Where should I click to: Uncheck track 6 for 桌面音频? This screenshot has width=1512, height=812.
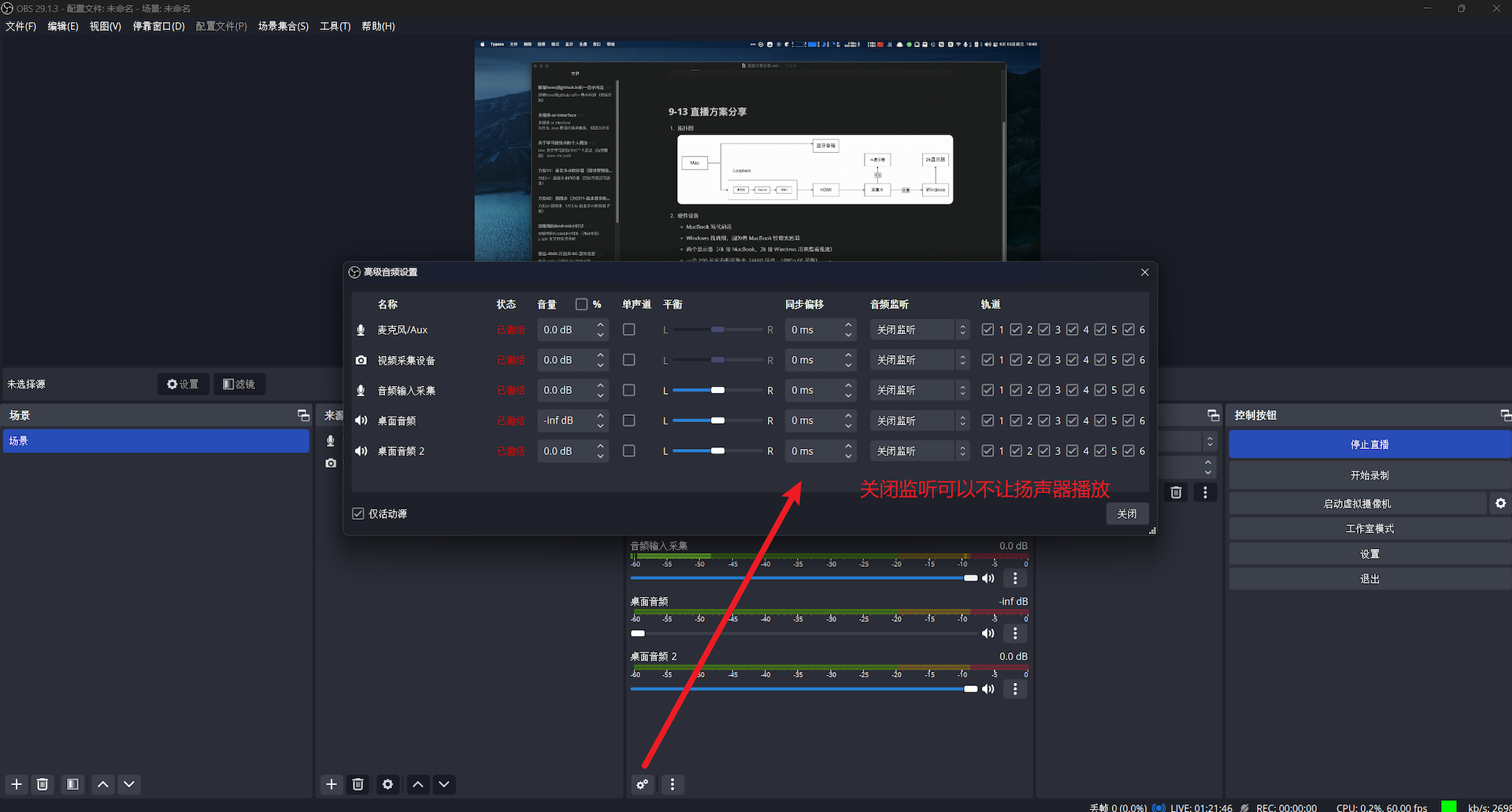pyautogui.click(x=1128, y=420)
